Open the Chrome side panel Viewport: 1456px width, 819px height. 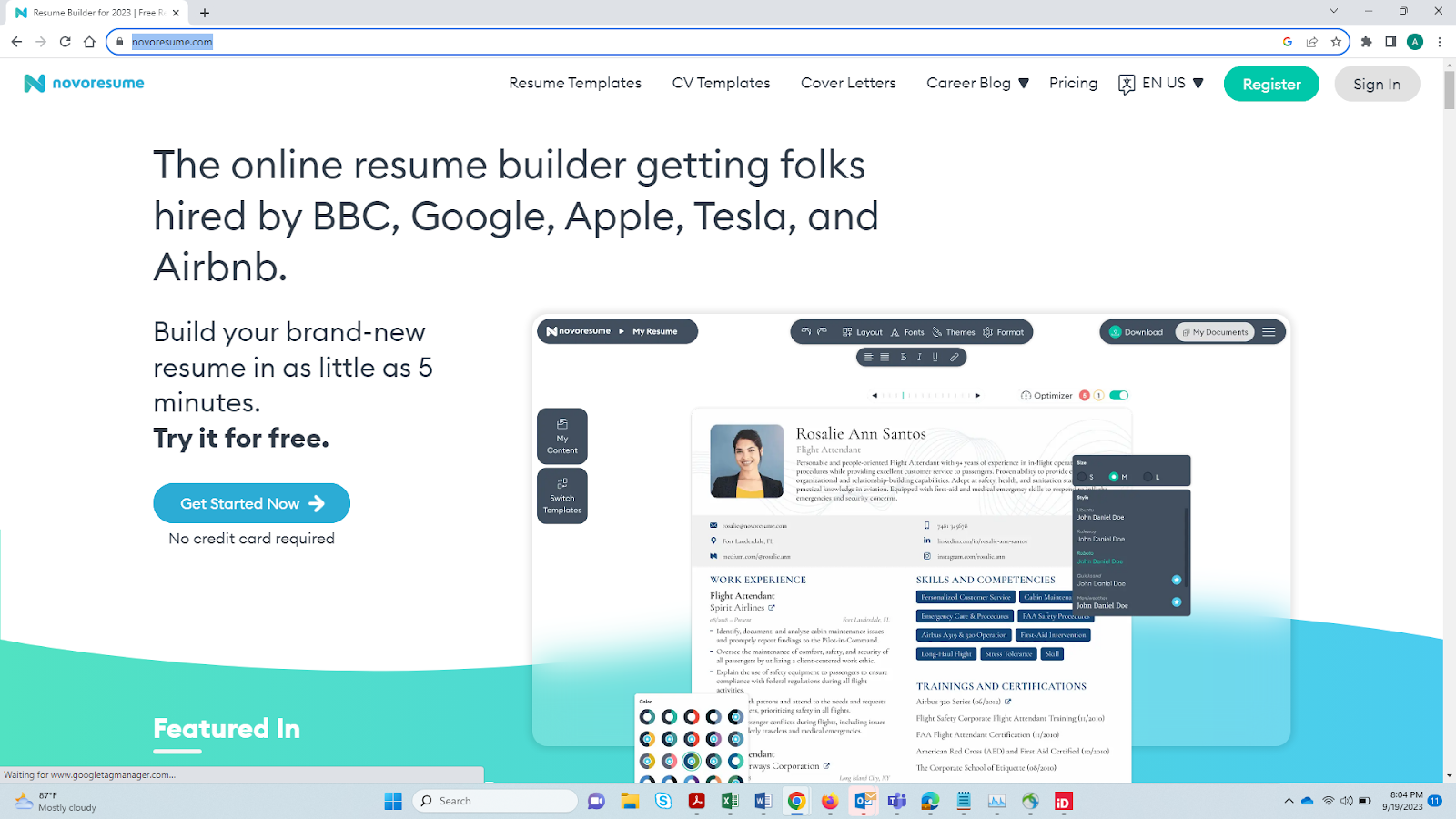tap(1390, 42)
